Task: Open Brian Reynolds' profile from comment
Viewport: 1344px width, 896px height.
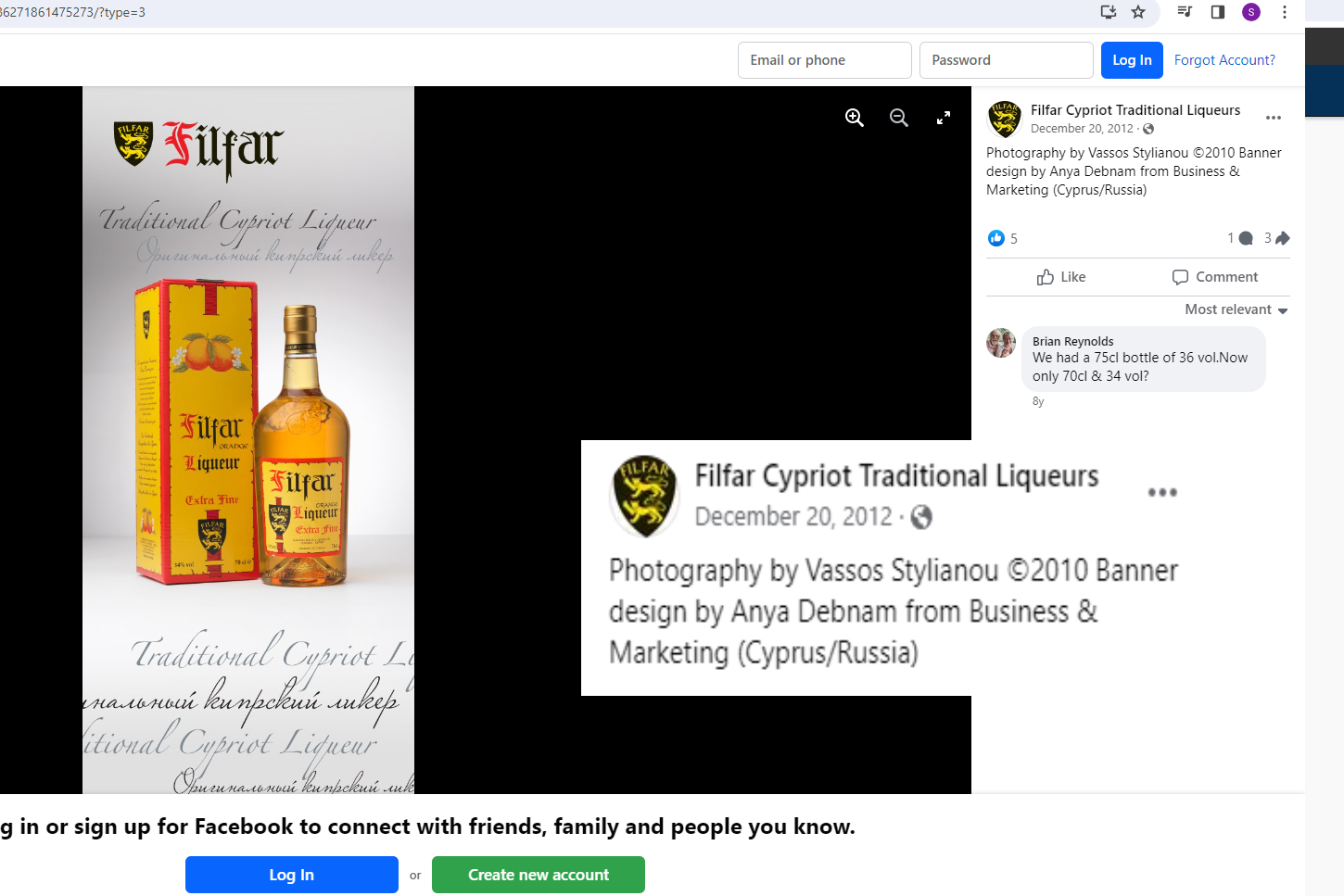Action: pyautogui.click(x=1072, y=341)
